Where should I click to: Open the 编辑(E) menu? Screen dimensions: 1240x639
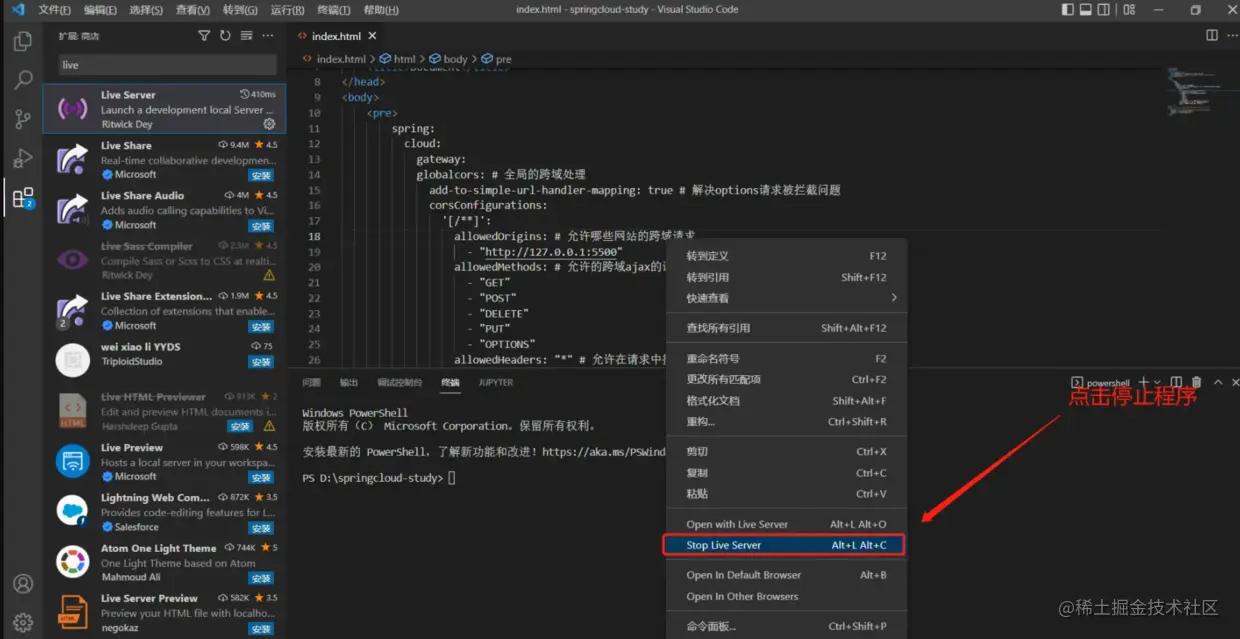pyautogui.click(x=100, y=10)
